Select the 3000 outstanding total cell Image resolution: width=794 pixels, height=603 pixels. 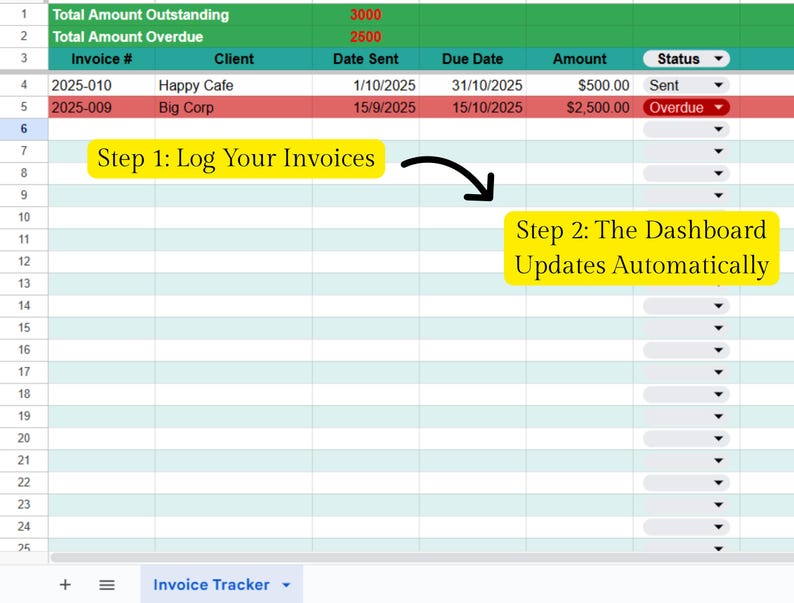coord(366,15)
